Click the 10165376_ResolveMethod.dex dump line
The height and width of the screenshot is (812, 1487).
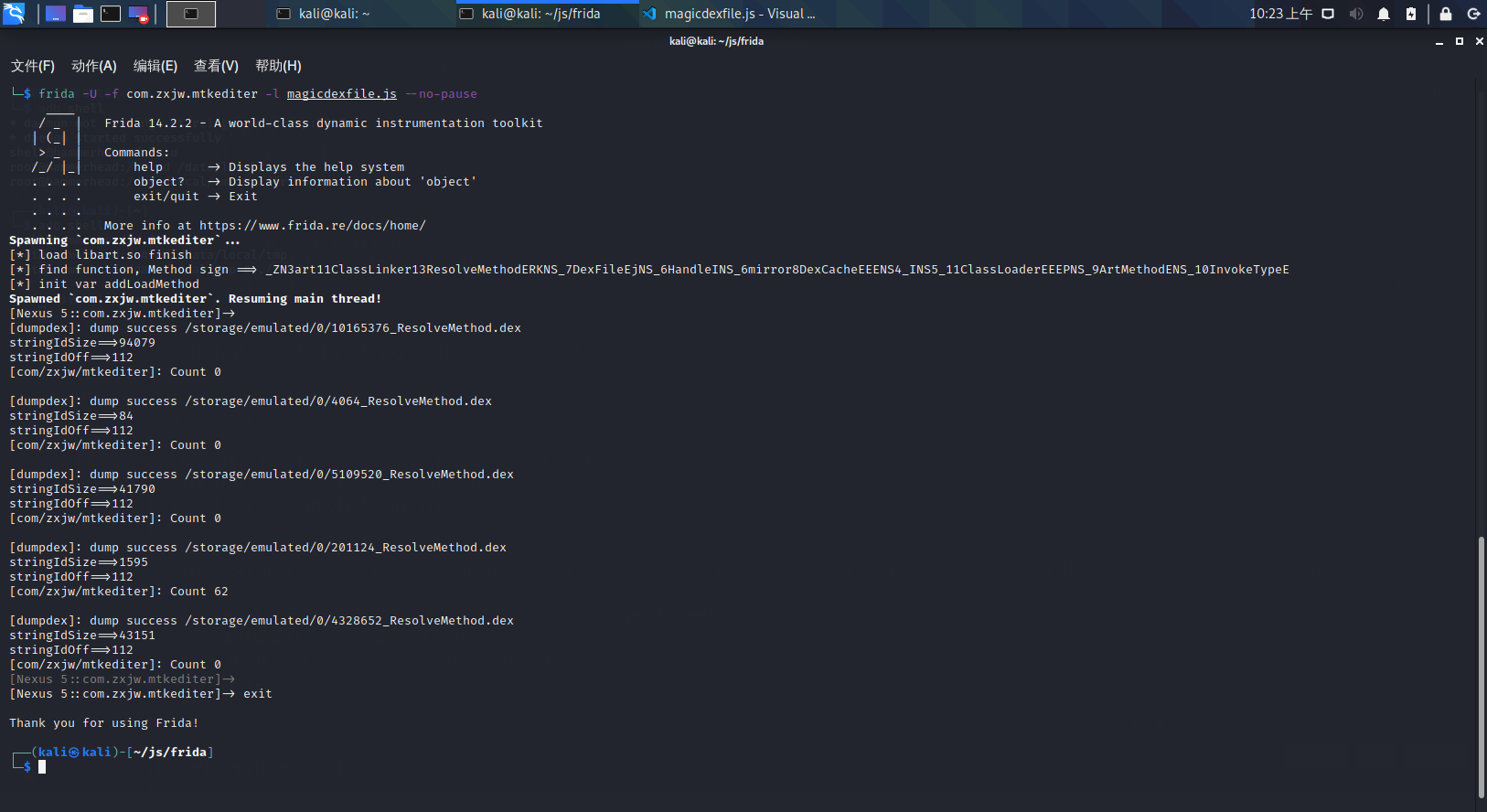point(265,328)
